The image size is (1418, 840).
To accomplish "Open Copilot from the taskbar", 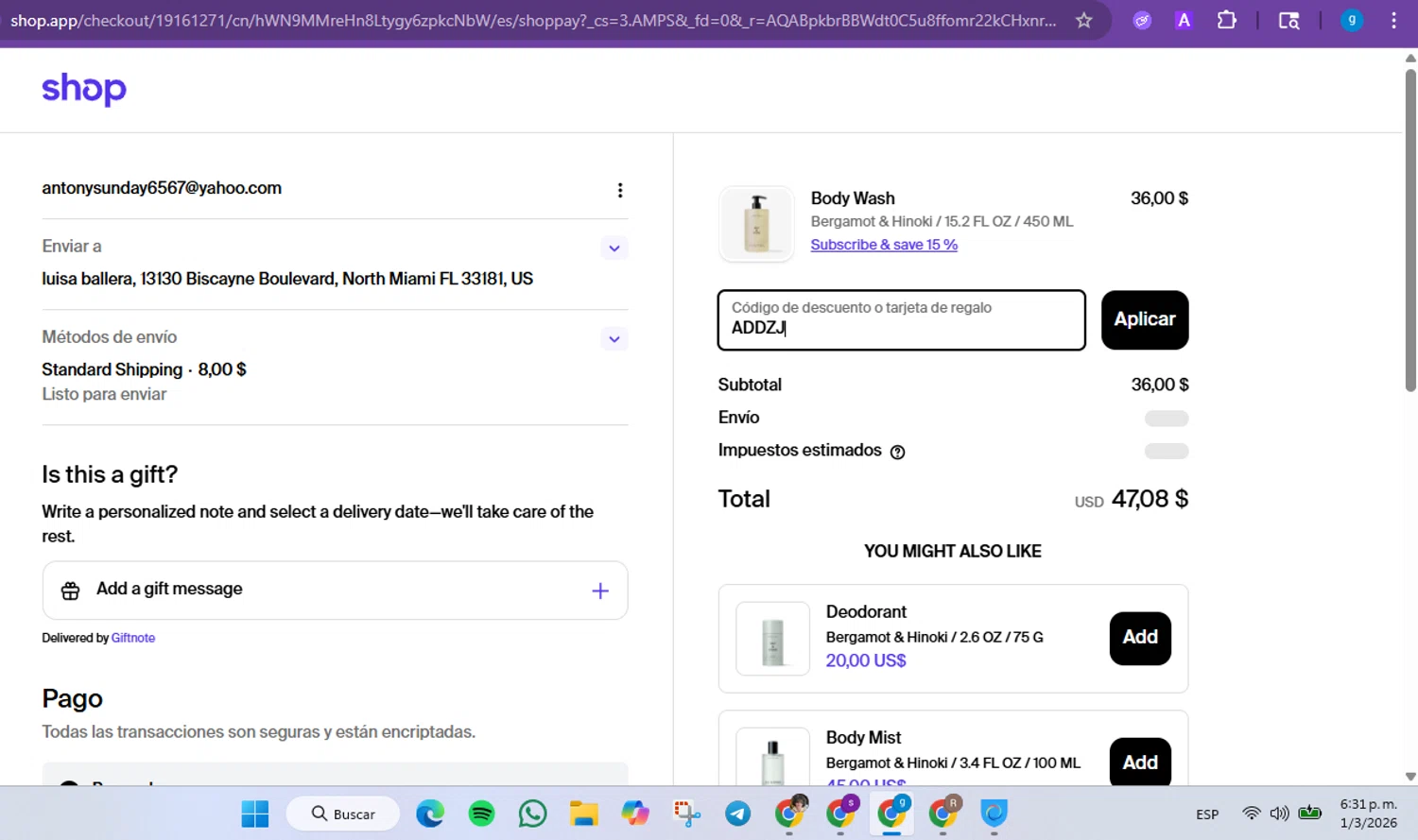I will (x=634, y=814).
